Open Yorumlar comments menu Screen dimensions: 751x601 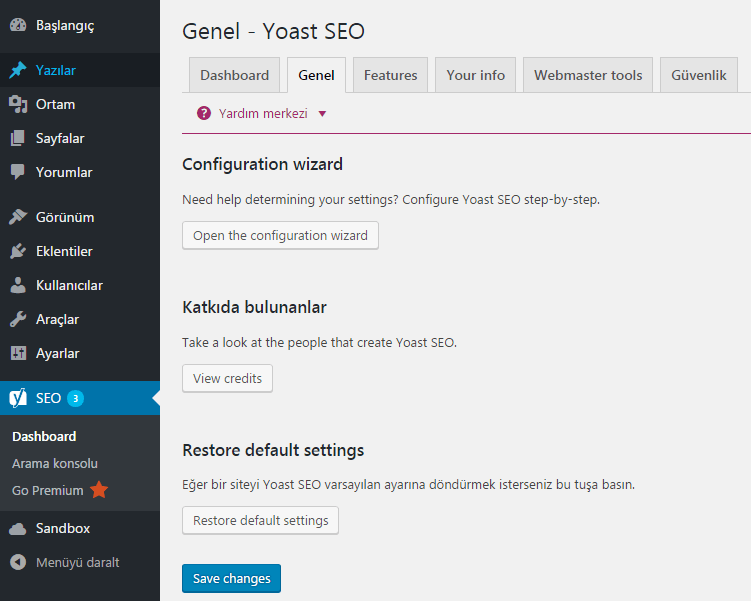[x=80, y=172]
